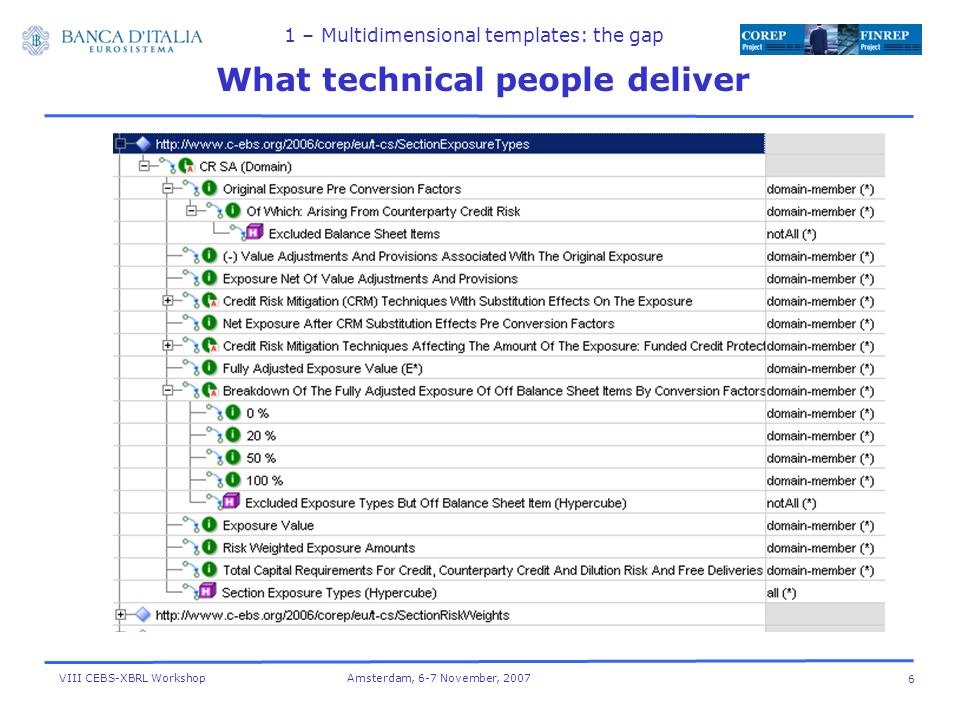Select the Exposure Value row
Viewport: 960px width, 720px height.
click(x=268, y=525)
